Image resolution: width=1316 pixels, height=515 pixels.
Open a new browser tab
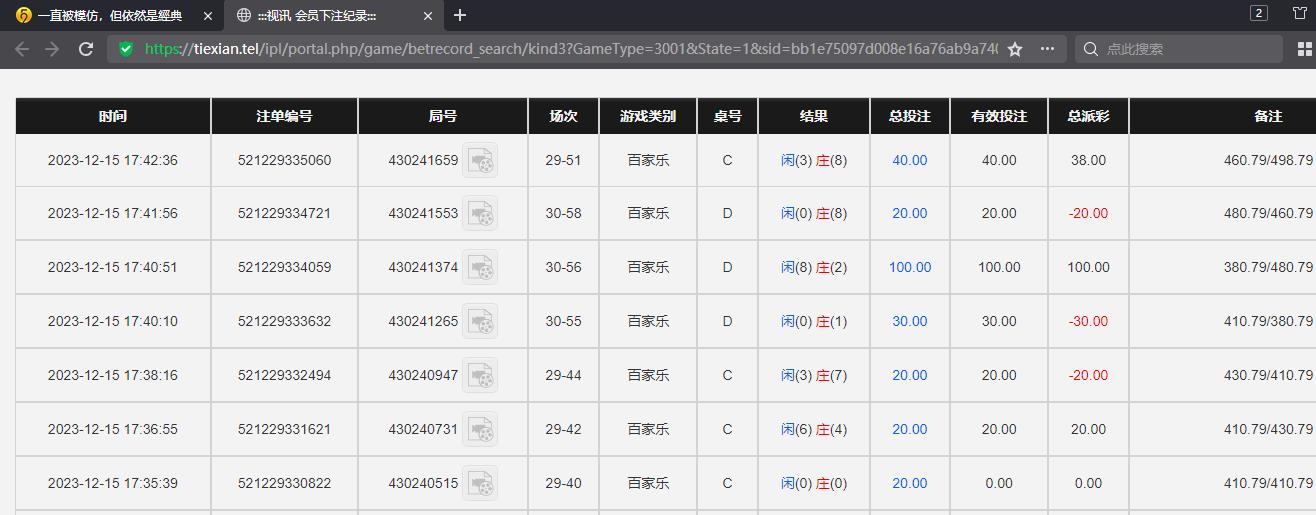click(460, 15)
